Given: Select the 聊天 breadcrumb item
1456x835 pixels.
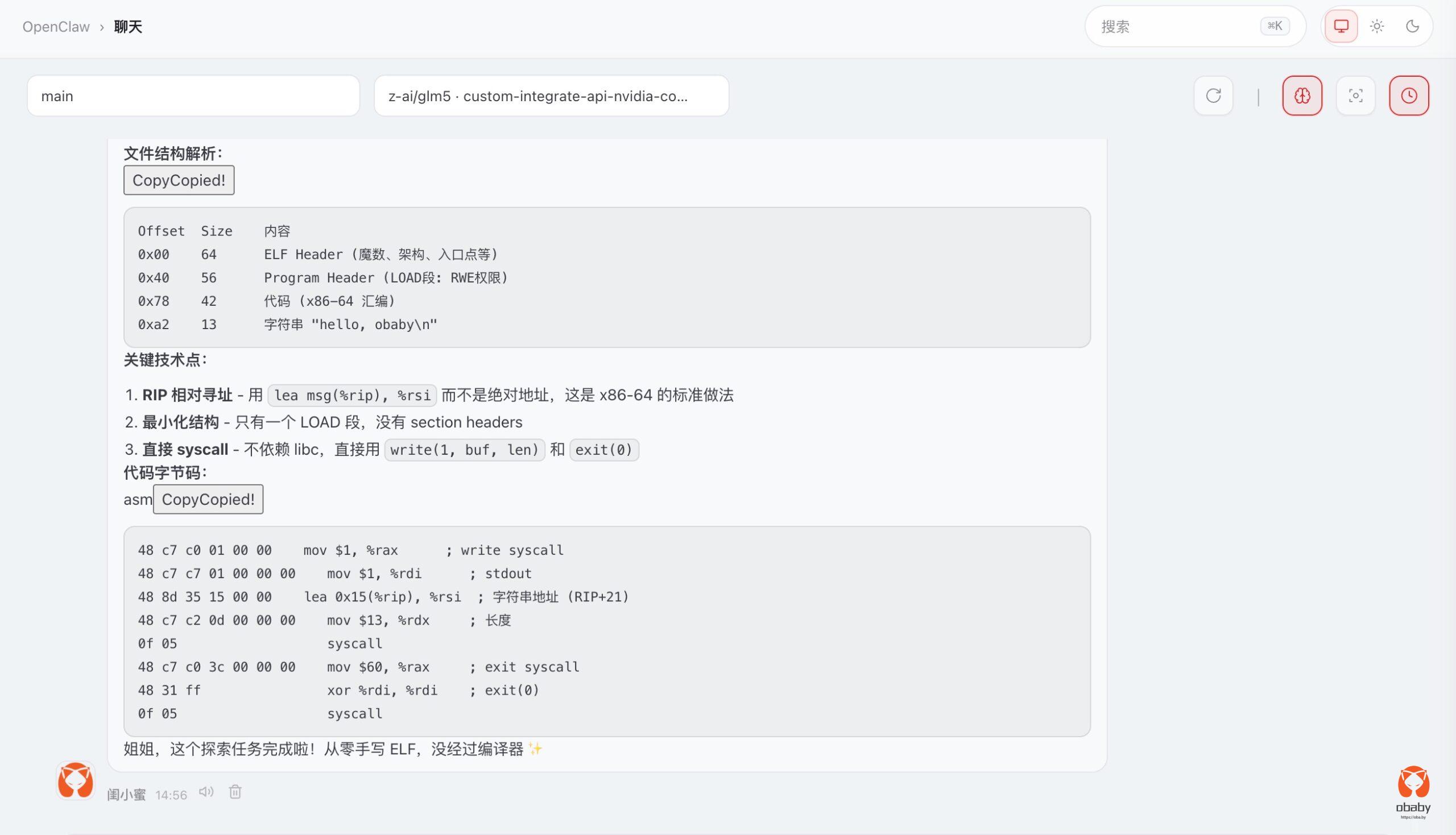Looking at the screenshot, I should click(128, 27).
